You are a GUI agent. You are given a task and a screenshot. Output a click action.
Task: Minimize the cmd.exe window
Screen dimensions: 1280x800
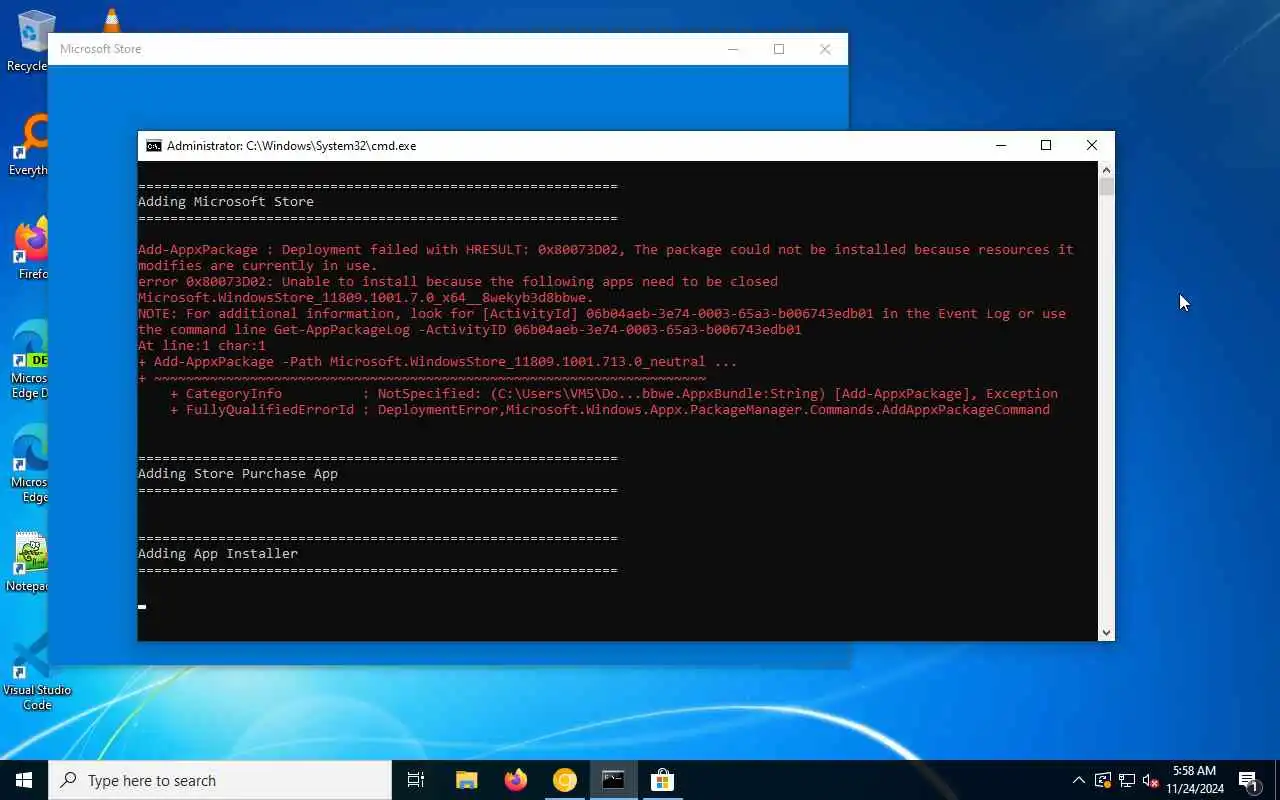pyautogui.click(x=1000, y=146)
